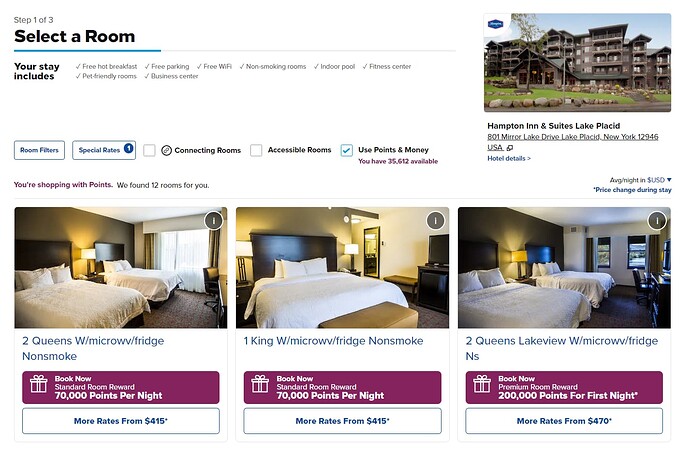Image resolution: width=690 pixels, height=449 pixels.
Task: Book 1 King room for 70,000 points
Action: (342, 387)
